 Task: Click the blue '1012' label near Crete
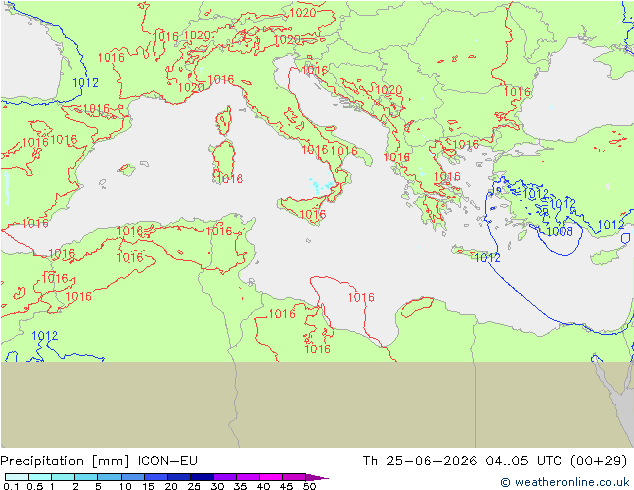pos(487,258)
